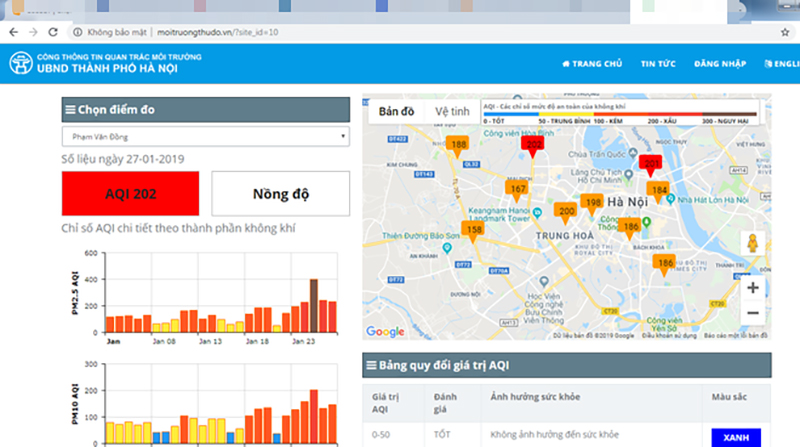
Task: Bookmark this page using the star icon
Action: (785, 32)
